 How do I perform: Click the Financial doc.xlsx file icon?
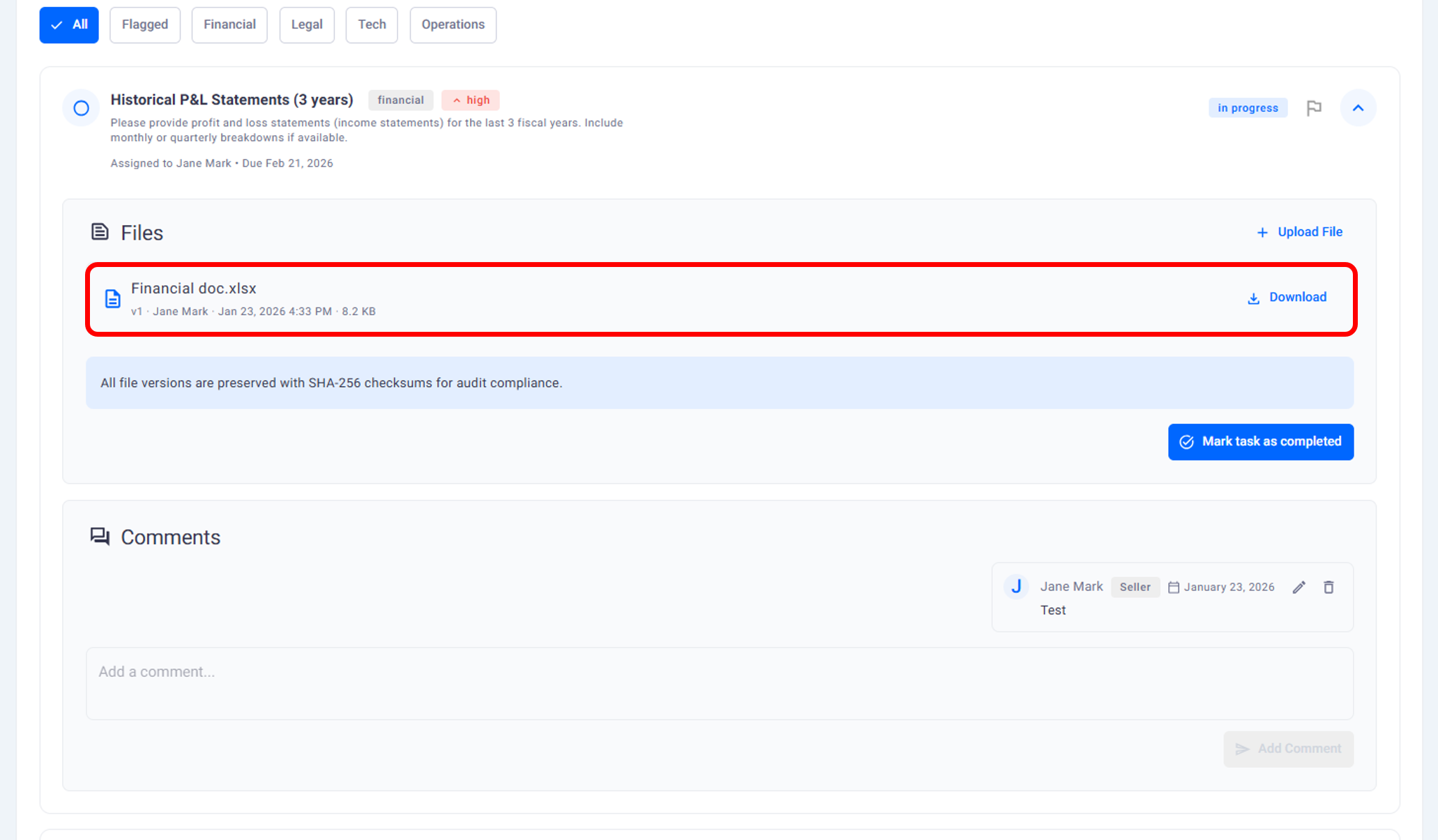click(x=112, y=299)
